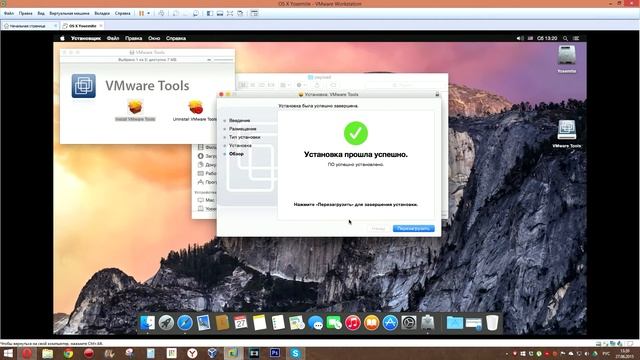Open Messages blue bubble icon in dock
The height and width of the screenshot is (360, 640).
[316, 323]
